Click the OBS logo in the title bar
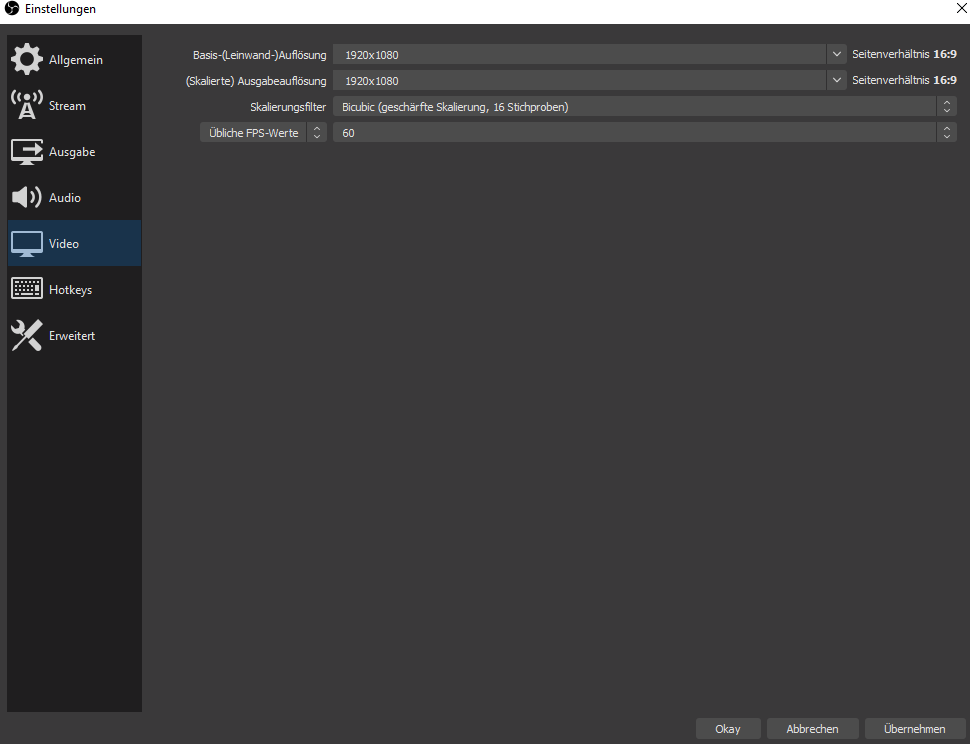970x744 pixels. [x=9, y=9]
